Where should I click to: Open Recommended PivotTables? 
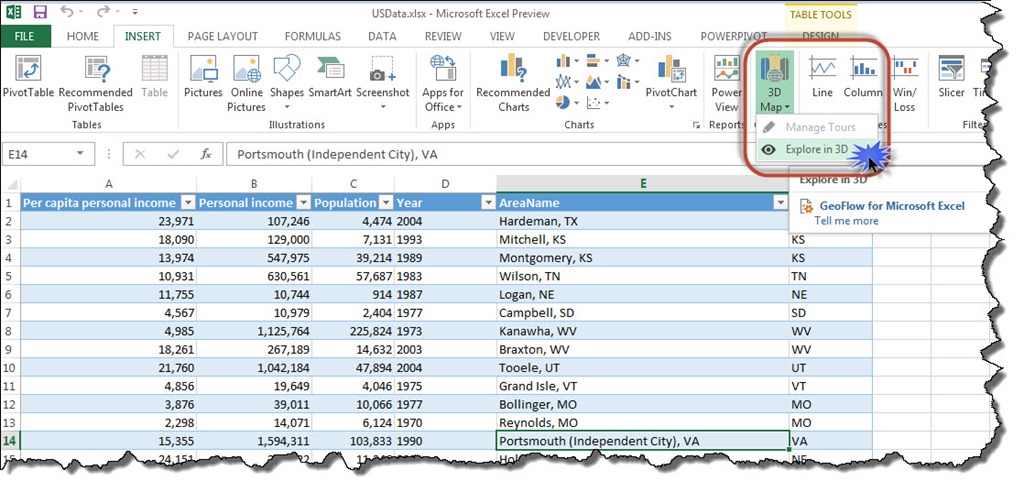95,84
